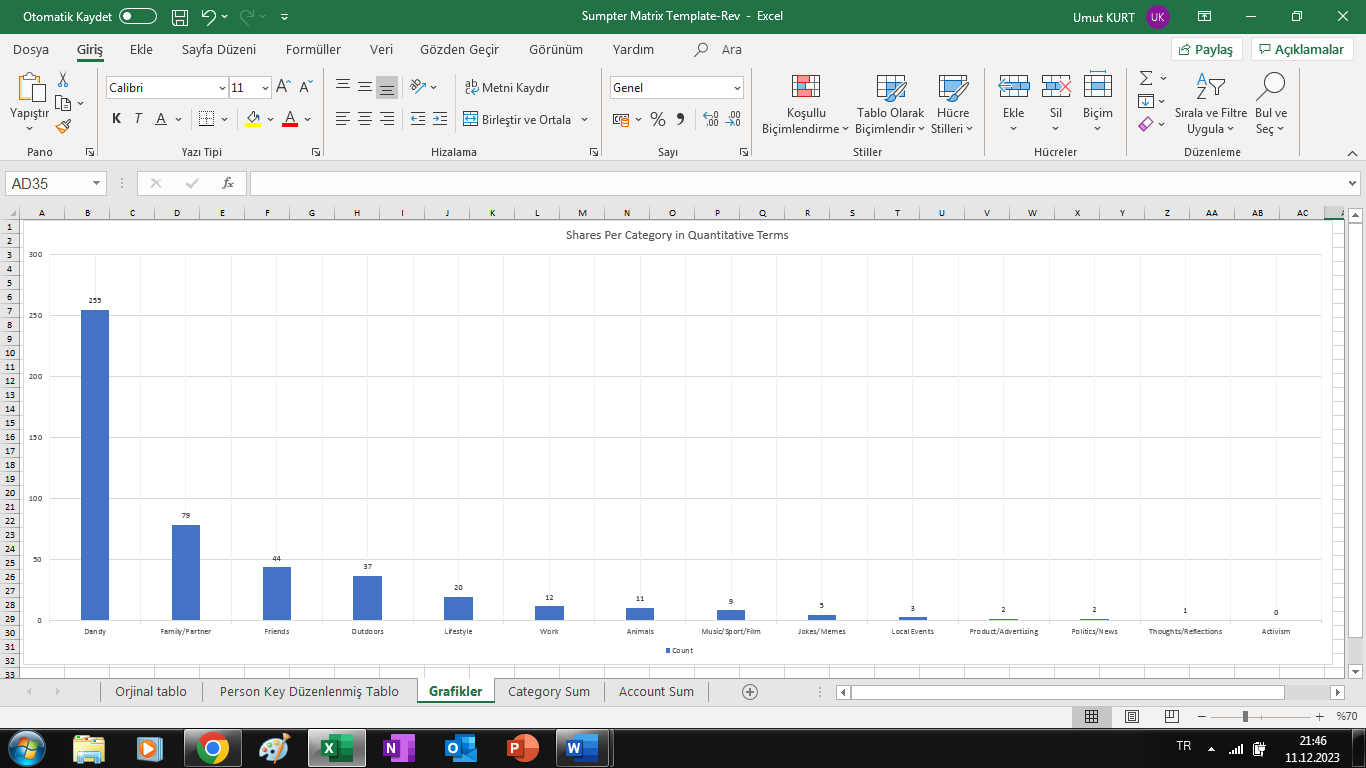This screenshot has width=1366, height=768.
Task: Switch to the Category Sum sheet
Action: (548, 691)
